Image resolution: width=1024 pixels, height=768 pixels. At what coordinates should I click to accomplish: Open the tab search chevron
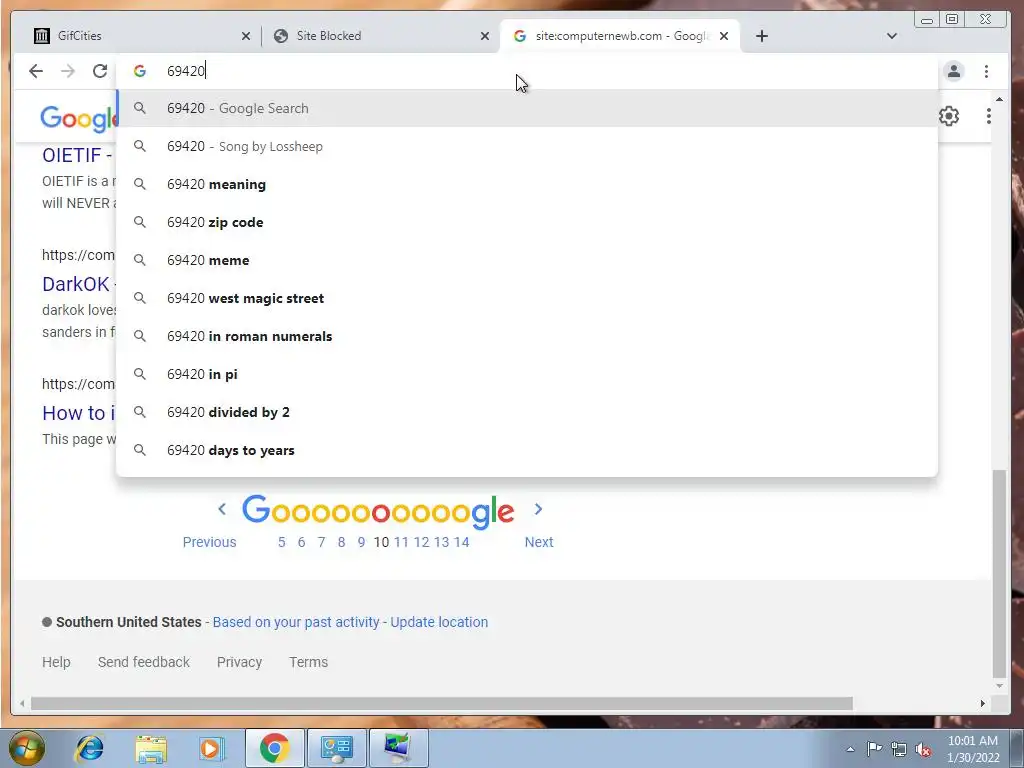tap(891, 36)
